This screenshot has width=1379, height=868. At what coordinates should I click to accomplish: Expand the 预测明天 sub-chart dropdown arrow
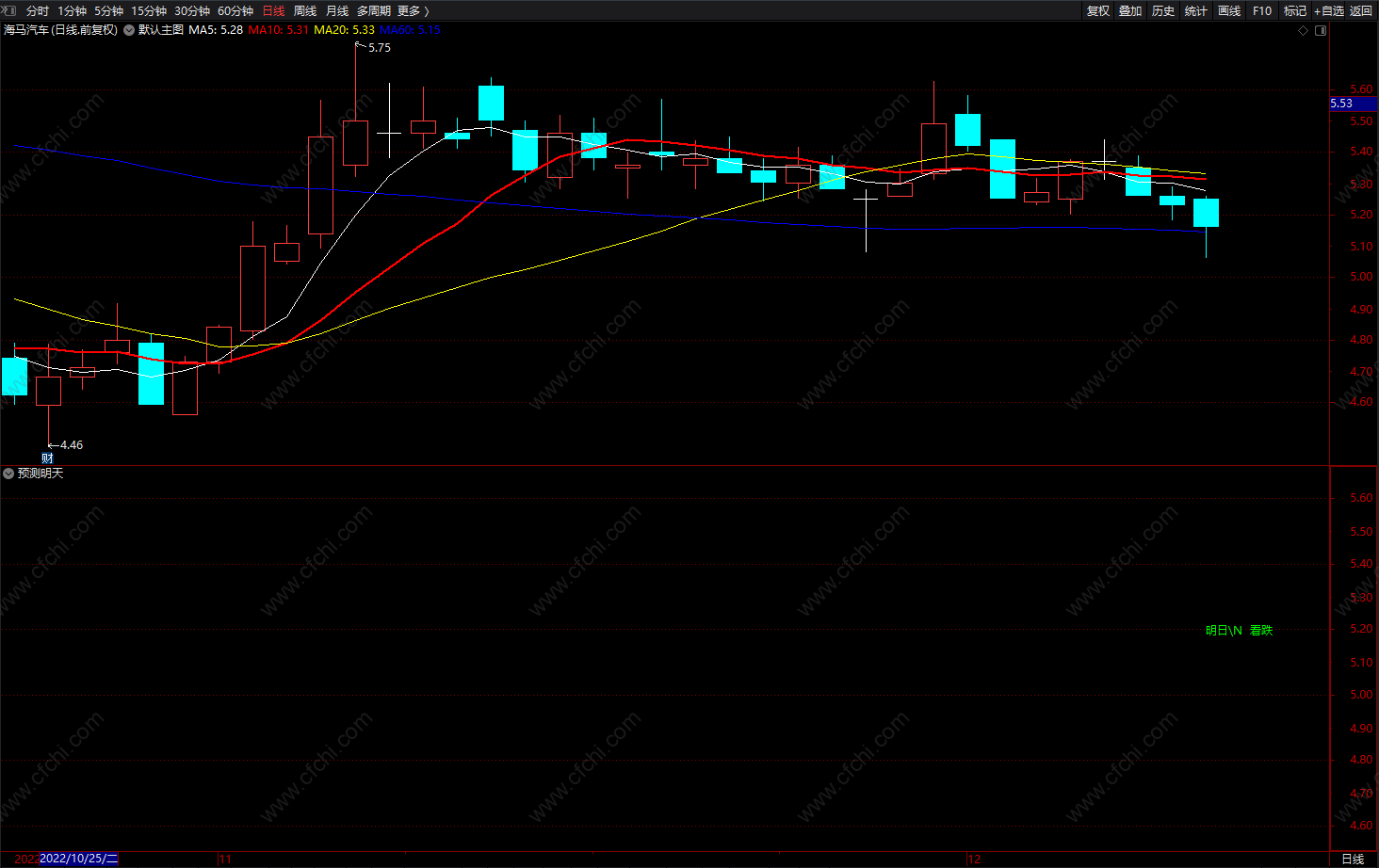click(x=8, y=474)
